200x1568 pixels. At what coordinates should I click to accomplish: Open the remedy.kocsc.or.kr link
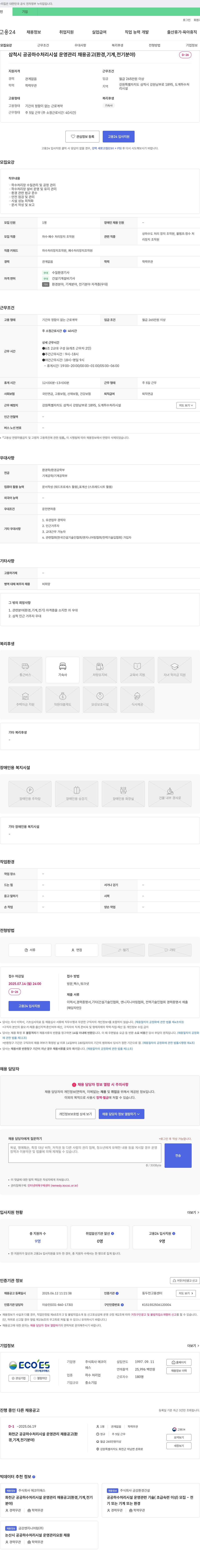pyautogui.click(x=53, y=1186)
